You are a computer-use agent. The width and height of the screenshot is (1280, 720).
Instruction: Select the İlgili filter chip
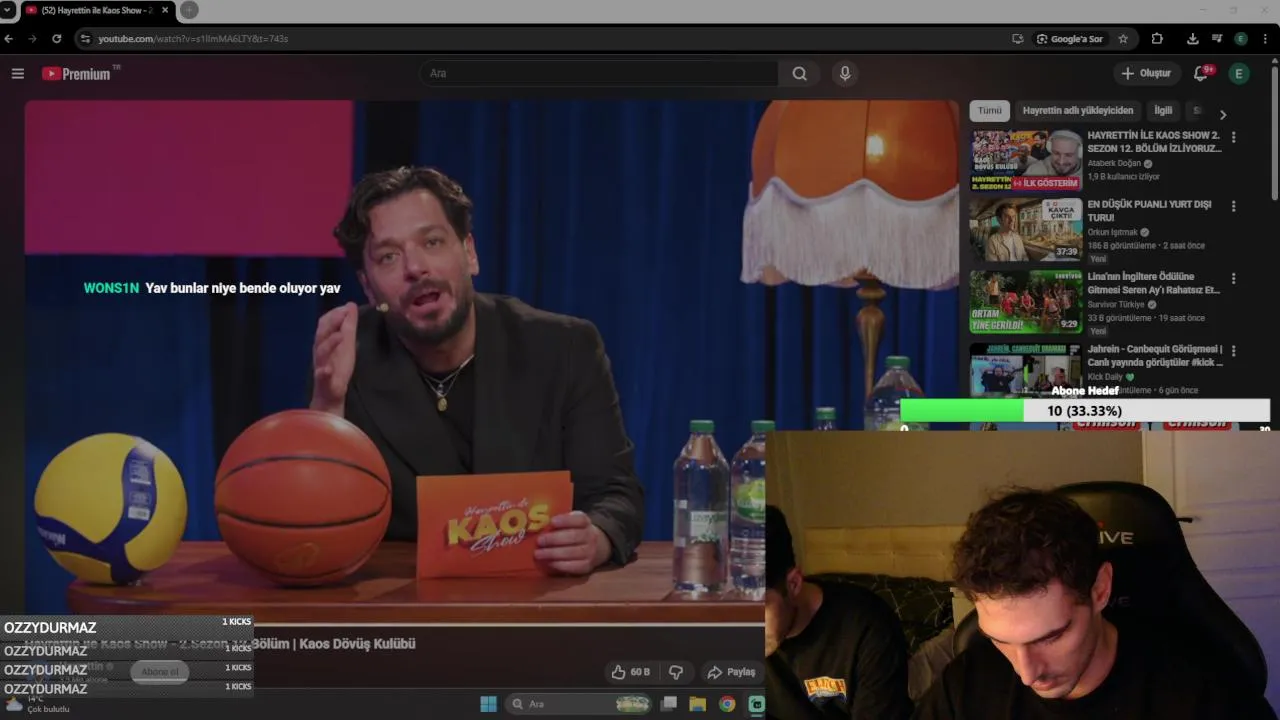[1163, 110]
